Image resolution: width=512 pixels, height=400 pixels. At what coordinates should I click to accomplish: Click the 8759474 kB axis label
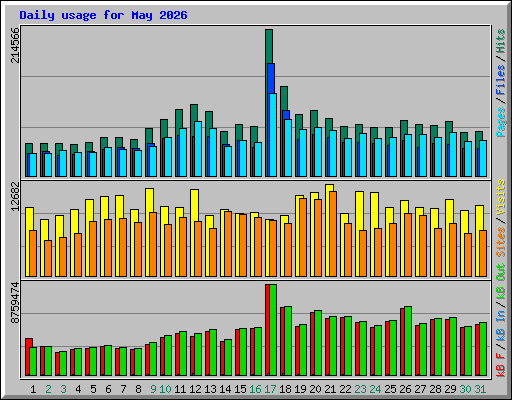click(x=15, y=303)
